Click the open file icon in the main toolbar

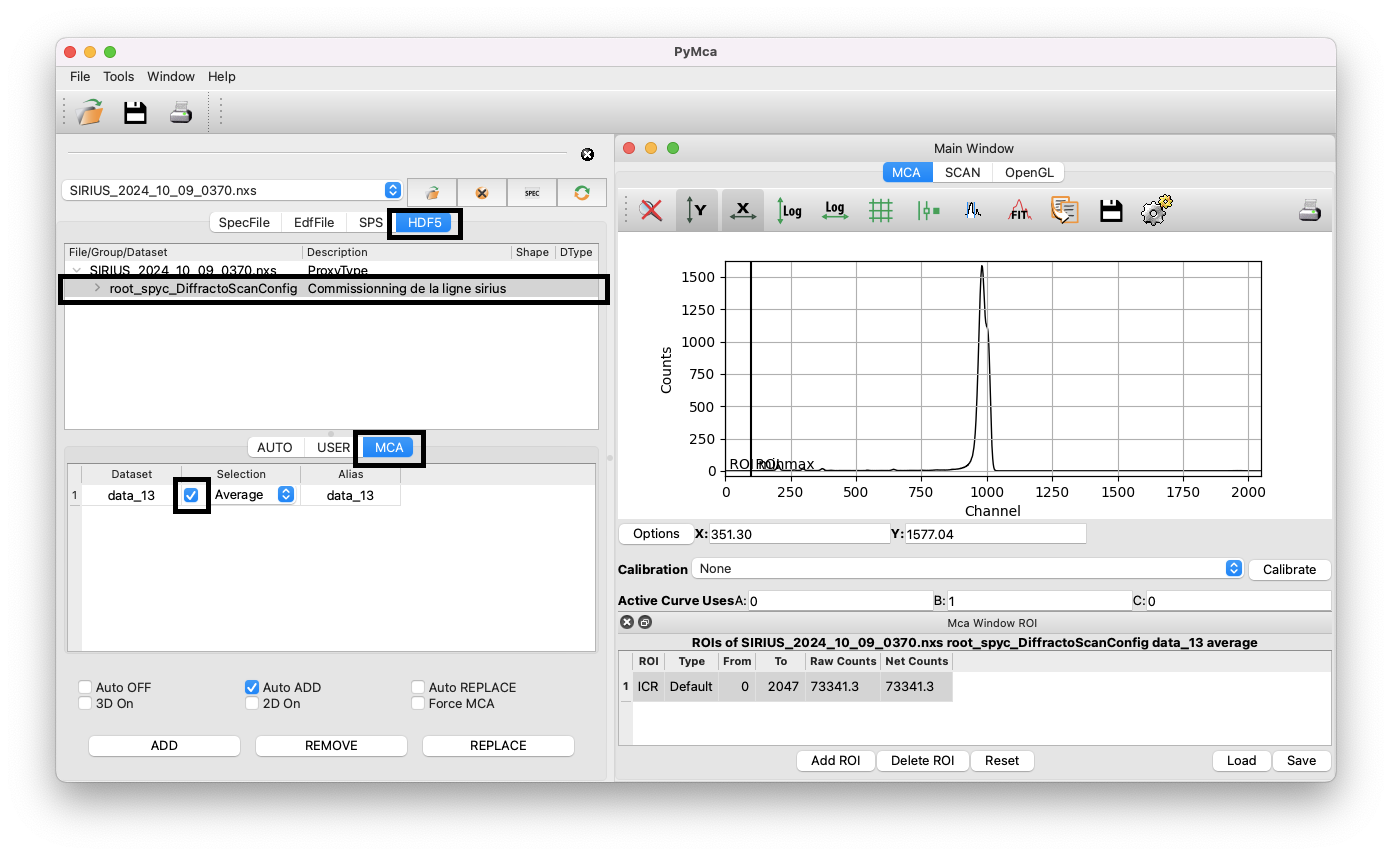pyautogui.click(x=91, y=112)
